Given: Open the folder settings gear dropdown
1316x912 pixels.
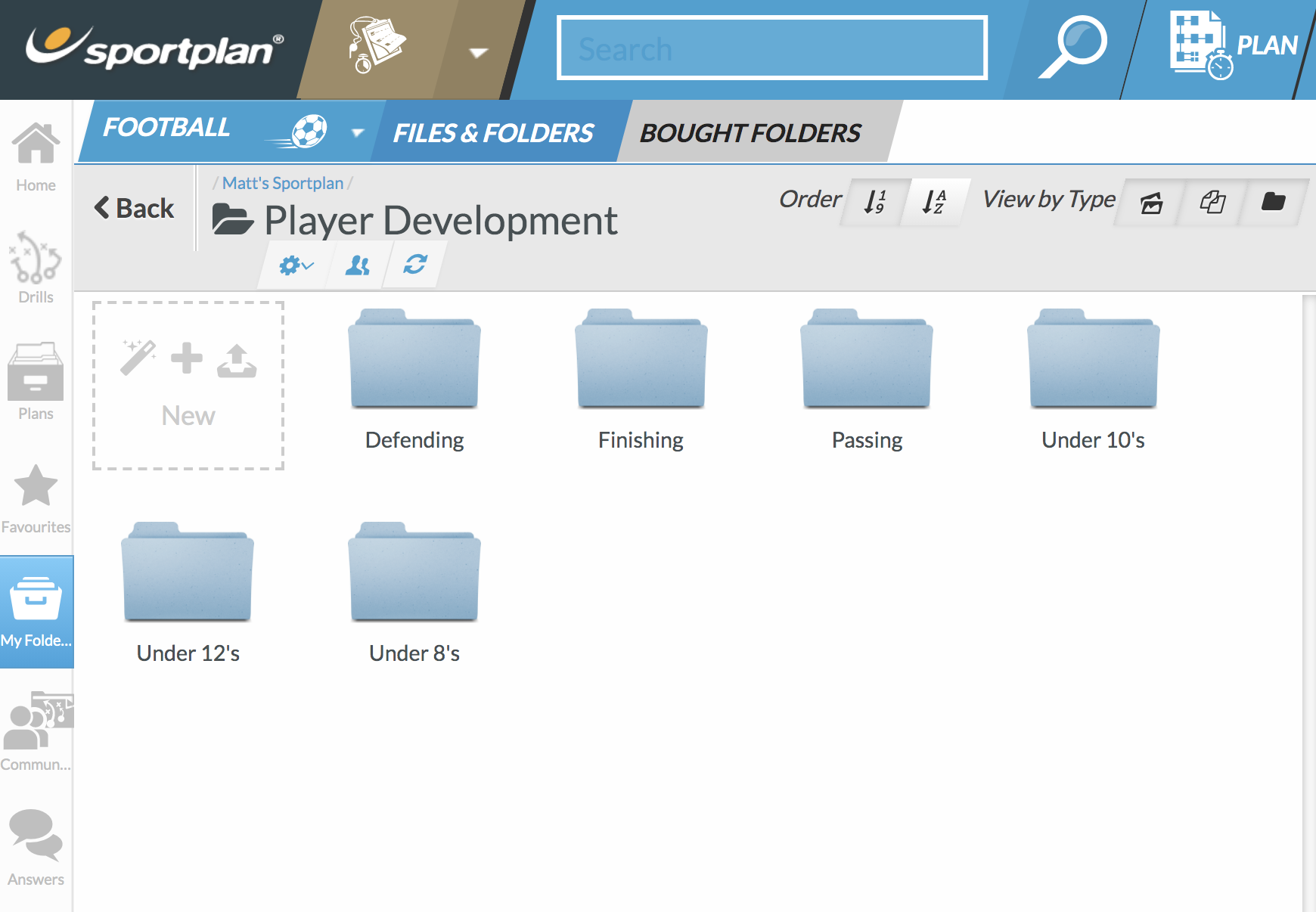Looking at the screenshot, I should point(295,265).
